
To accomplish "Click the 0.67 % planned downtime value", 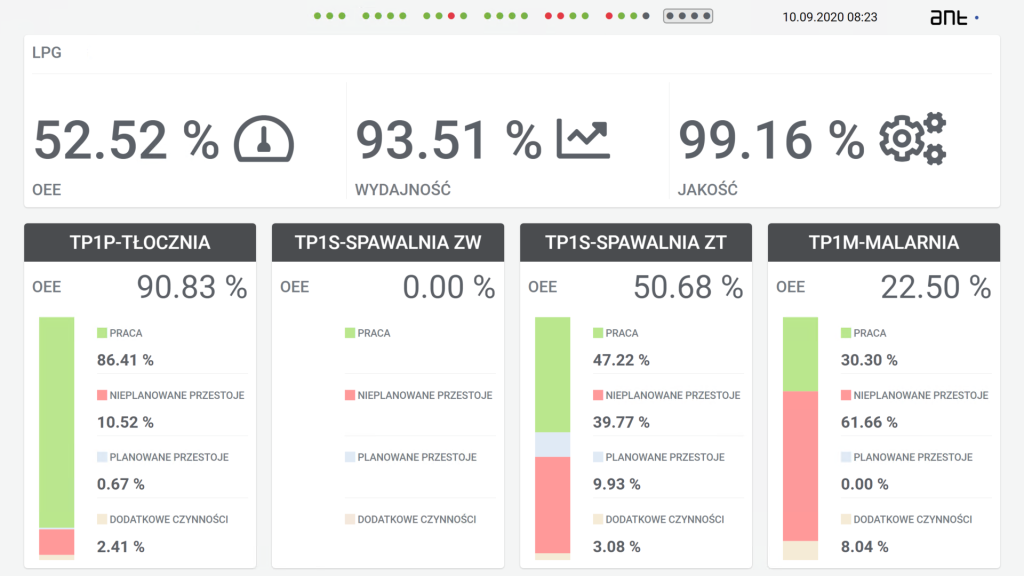I will (121, 484).
